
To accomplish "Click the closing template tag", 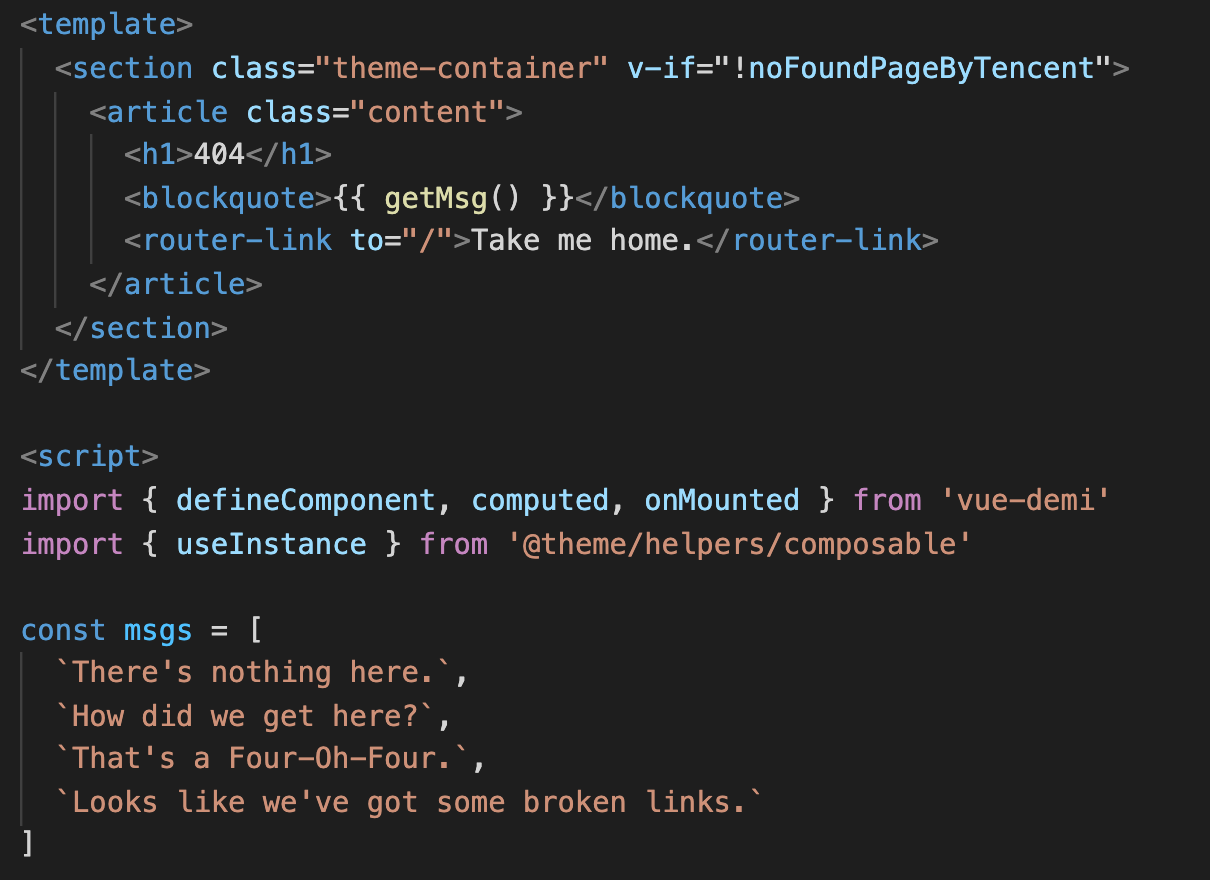I will tap(116, 370).
